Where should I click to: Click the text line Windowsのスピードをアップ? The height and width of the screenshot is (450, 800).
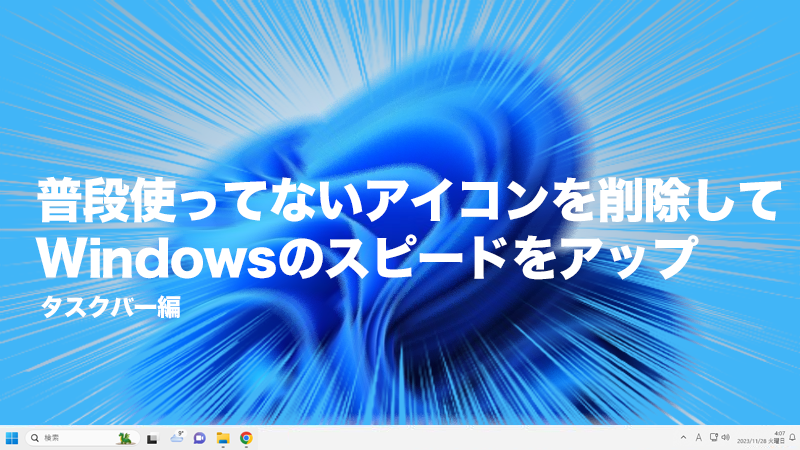tap(365, 256)
